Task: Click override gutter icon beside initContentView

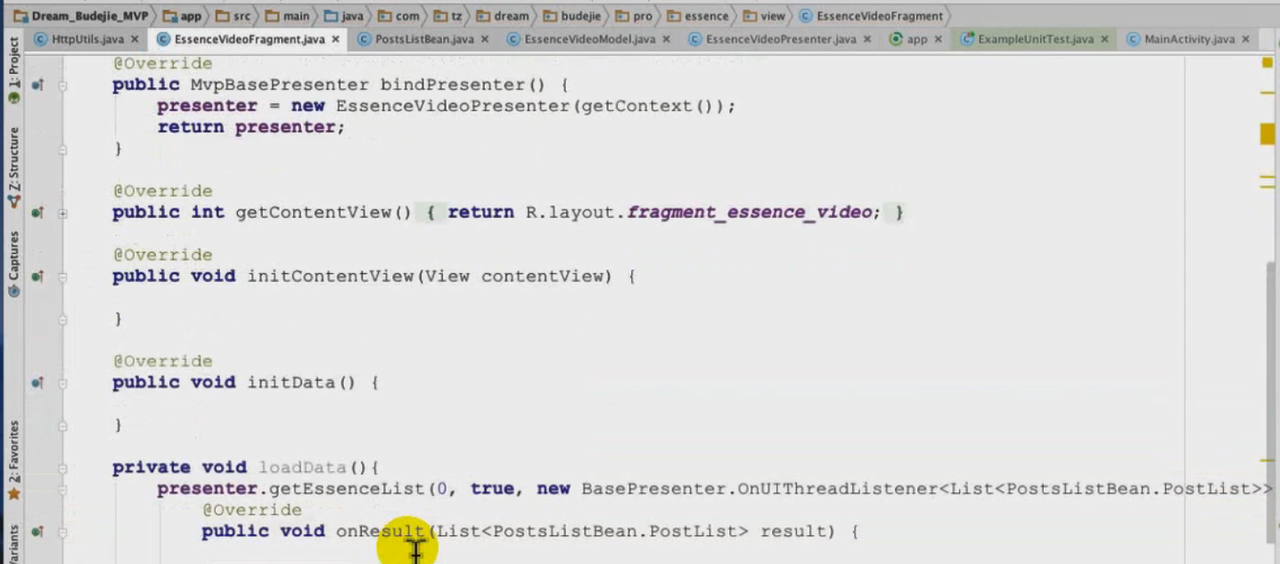Action: pyautogui.click(x=37, y=276)
